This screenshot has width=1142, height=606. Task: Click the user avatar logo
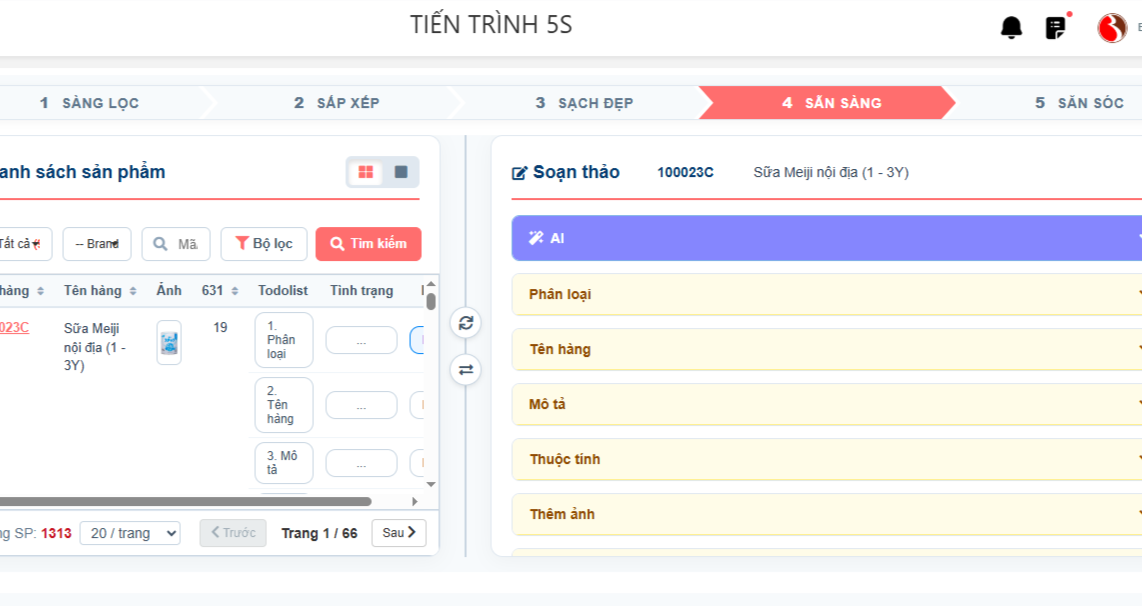point(1112,28)
